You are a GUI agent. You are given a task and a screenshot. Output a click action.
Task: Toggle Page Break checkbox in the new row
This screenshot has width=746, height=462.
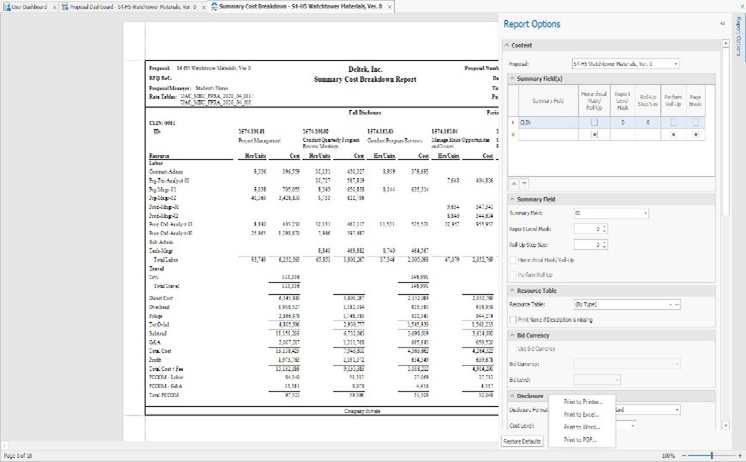click(x=695, y=135)
